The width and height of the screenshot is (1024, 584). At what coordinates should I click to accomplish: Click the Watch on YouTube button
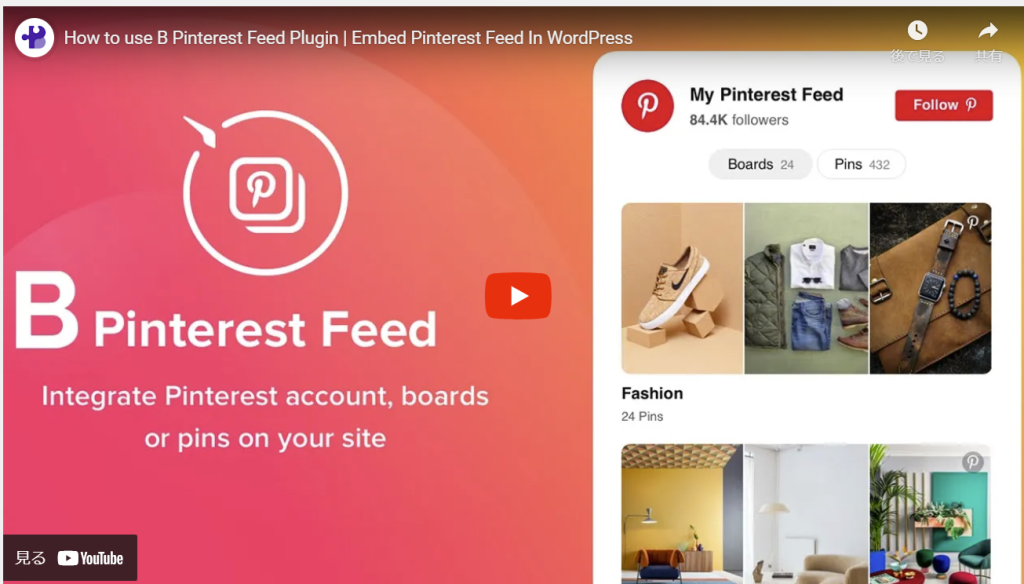click(70, 558)
